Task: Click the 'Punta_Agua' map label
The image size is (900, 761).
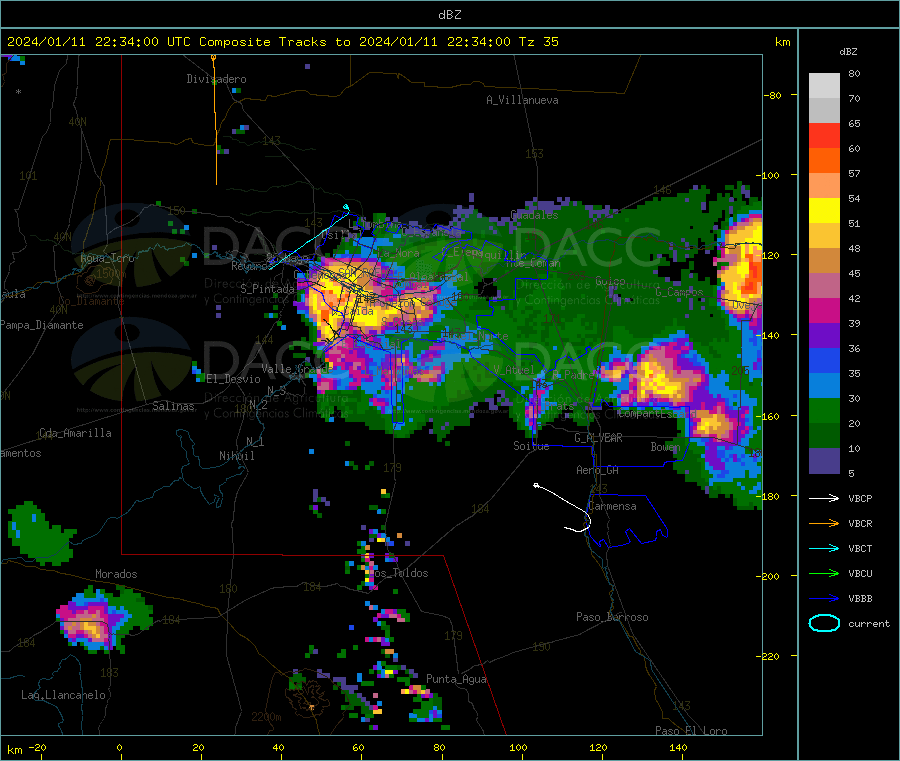Action: (456, 679)
